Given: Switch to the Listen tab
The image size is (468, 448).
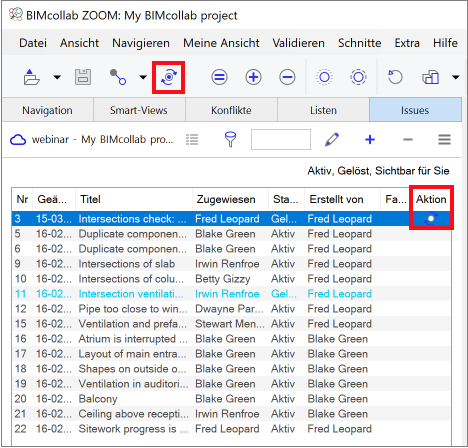Looking at the screenshot, I should [323, 110].
